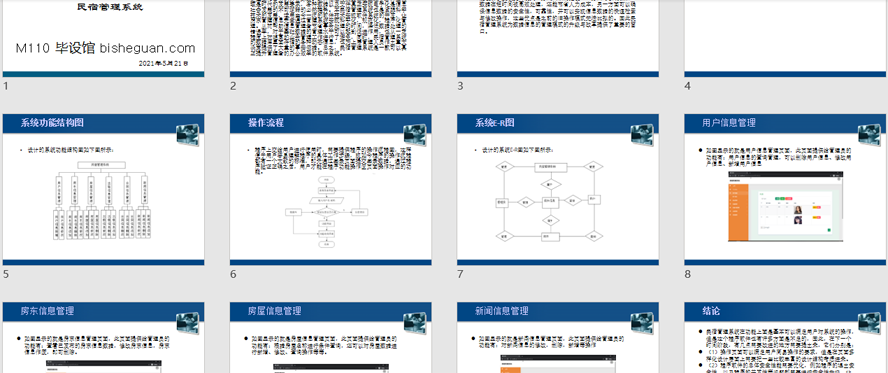Select slide 2 thumbnail with dense paragraph
The image size is (888, 373).
[x=331, y=38]
